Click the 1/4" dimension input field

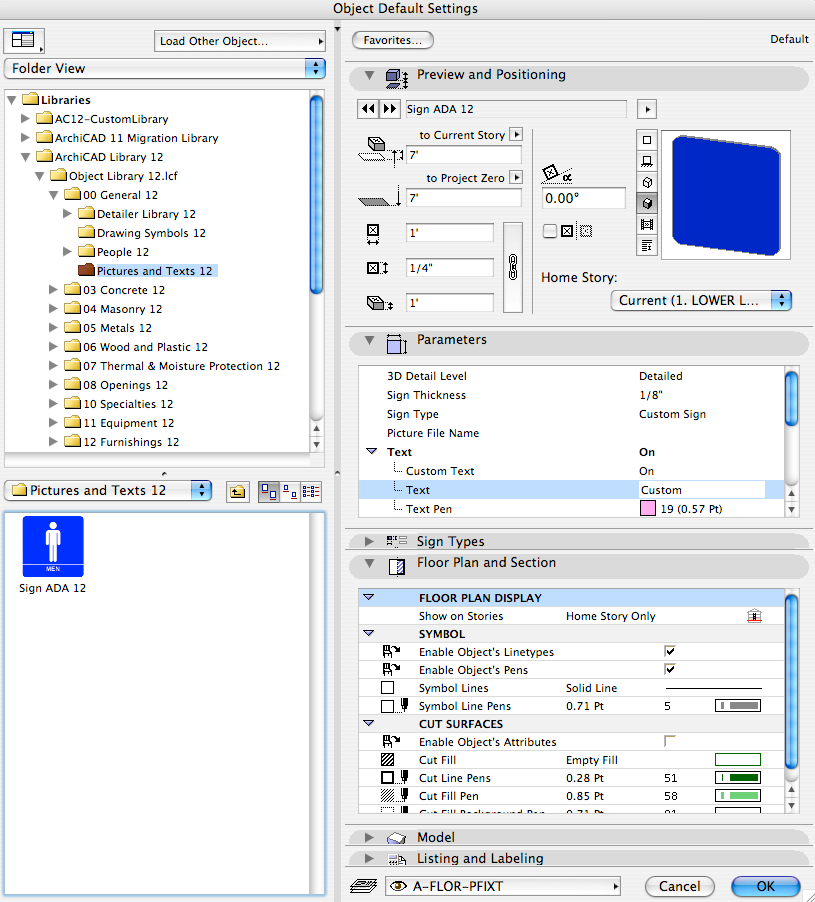point(450,268)
